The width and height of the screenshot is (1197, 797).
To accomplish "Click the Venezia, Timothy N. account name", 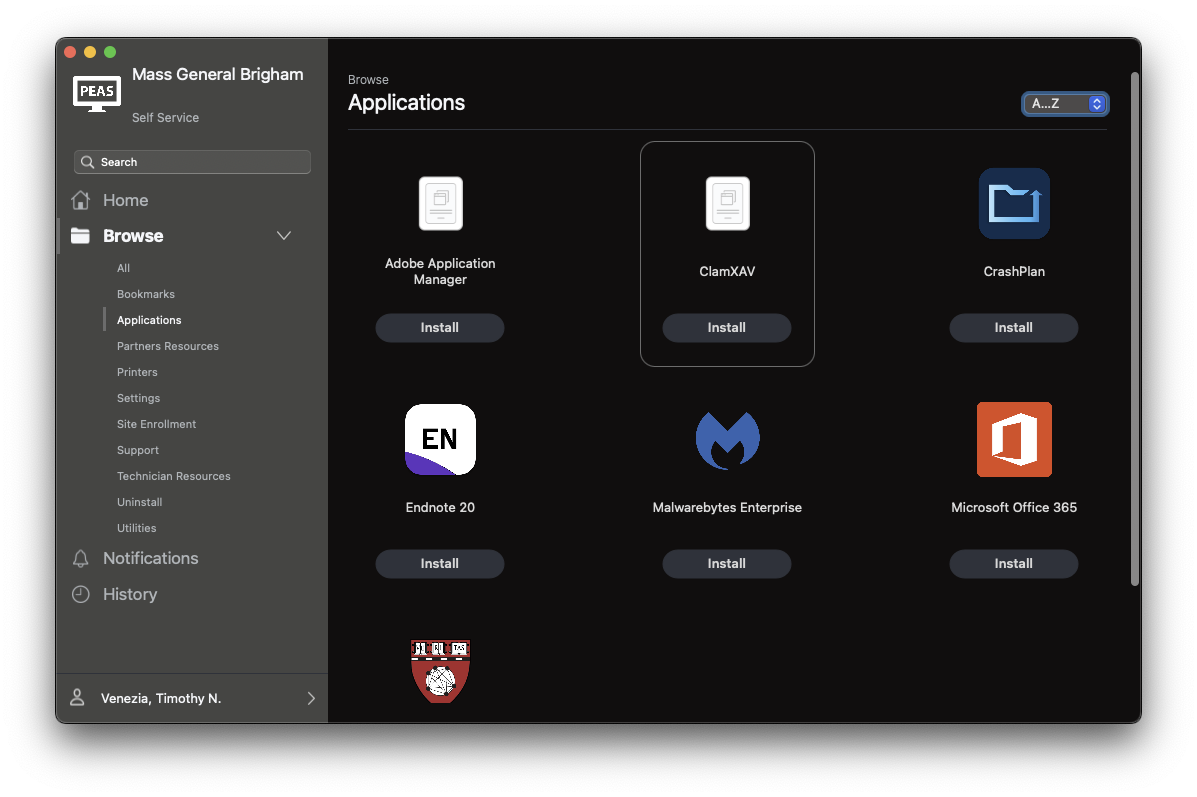I will 161,698.
